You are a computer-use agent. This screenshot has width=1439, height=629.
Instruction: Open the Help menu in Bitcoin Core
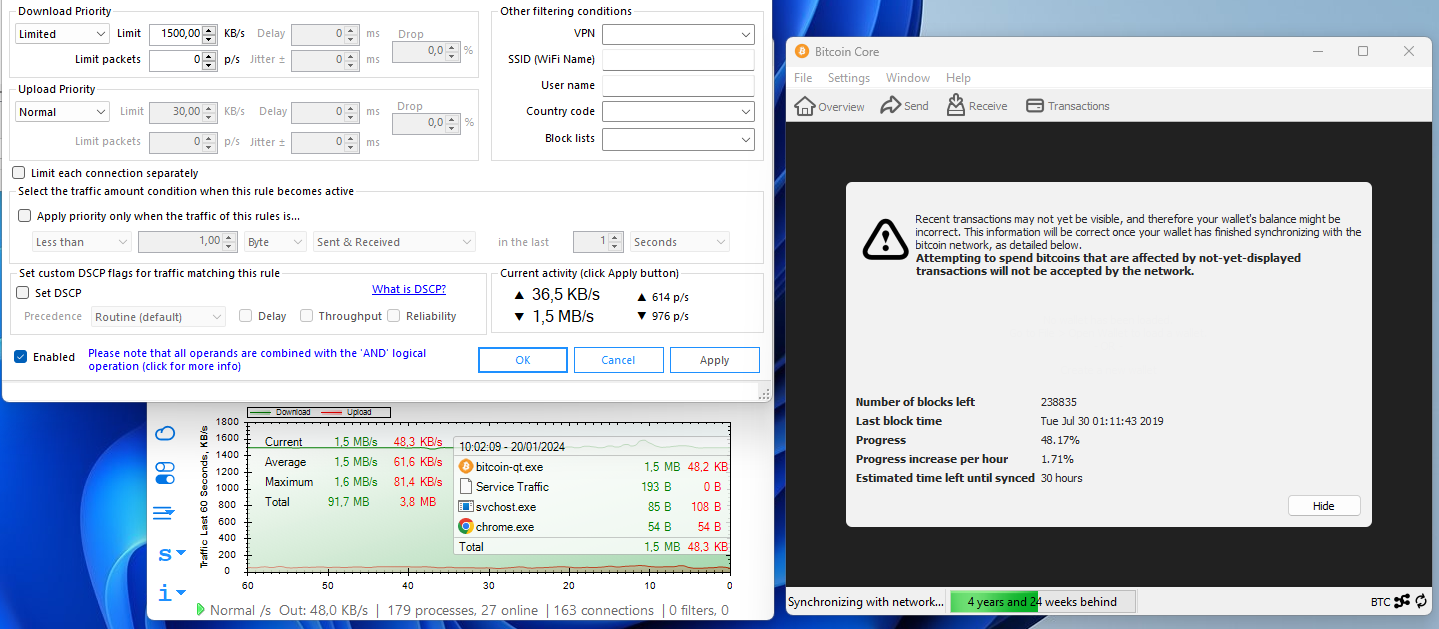coord(958,78)
